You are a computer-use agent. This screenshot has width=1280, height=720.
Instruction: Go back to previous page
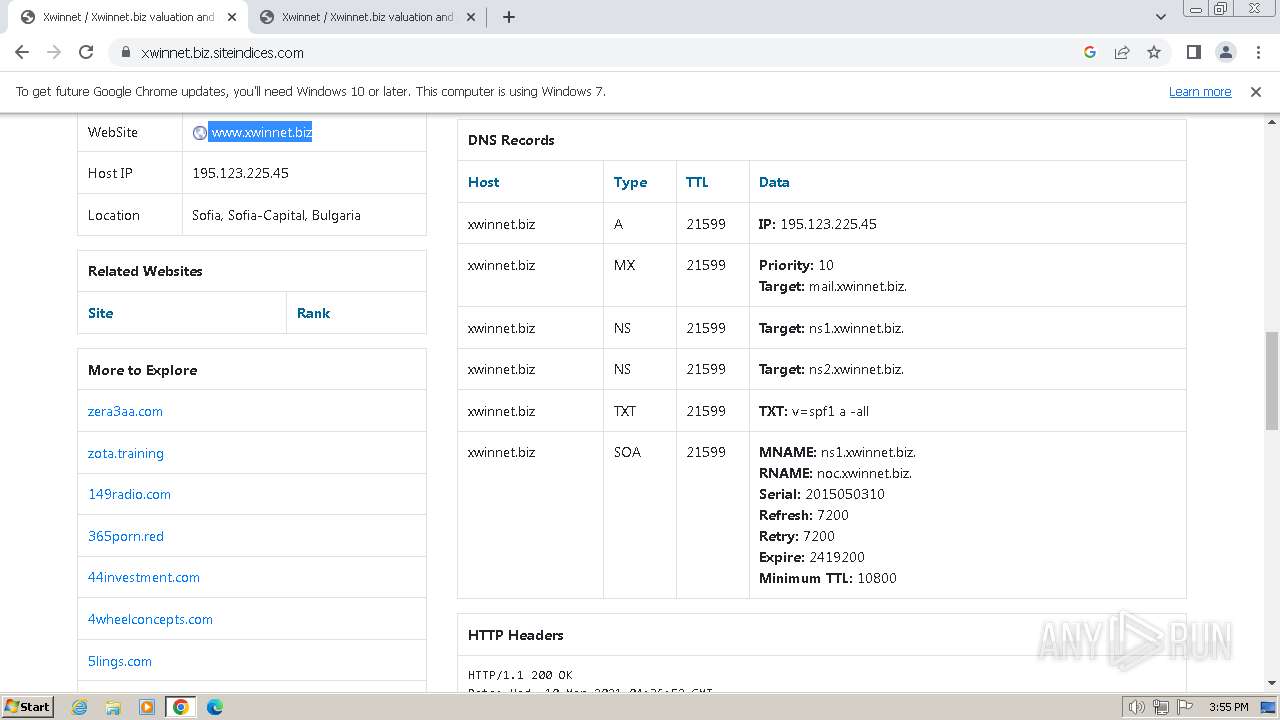click(22, 52)
